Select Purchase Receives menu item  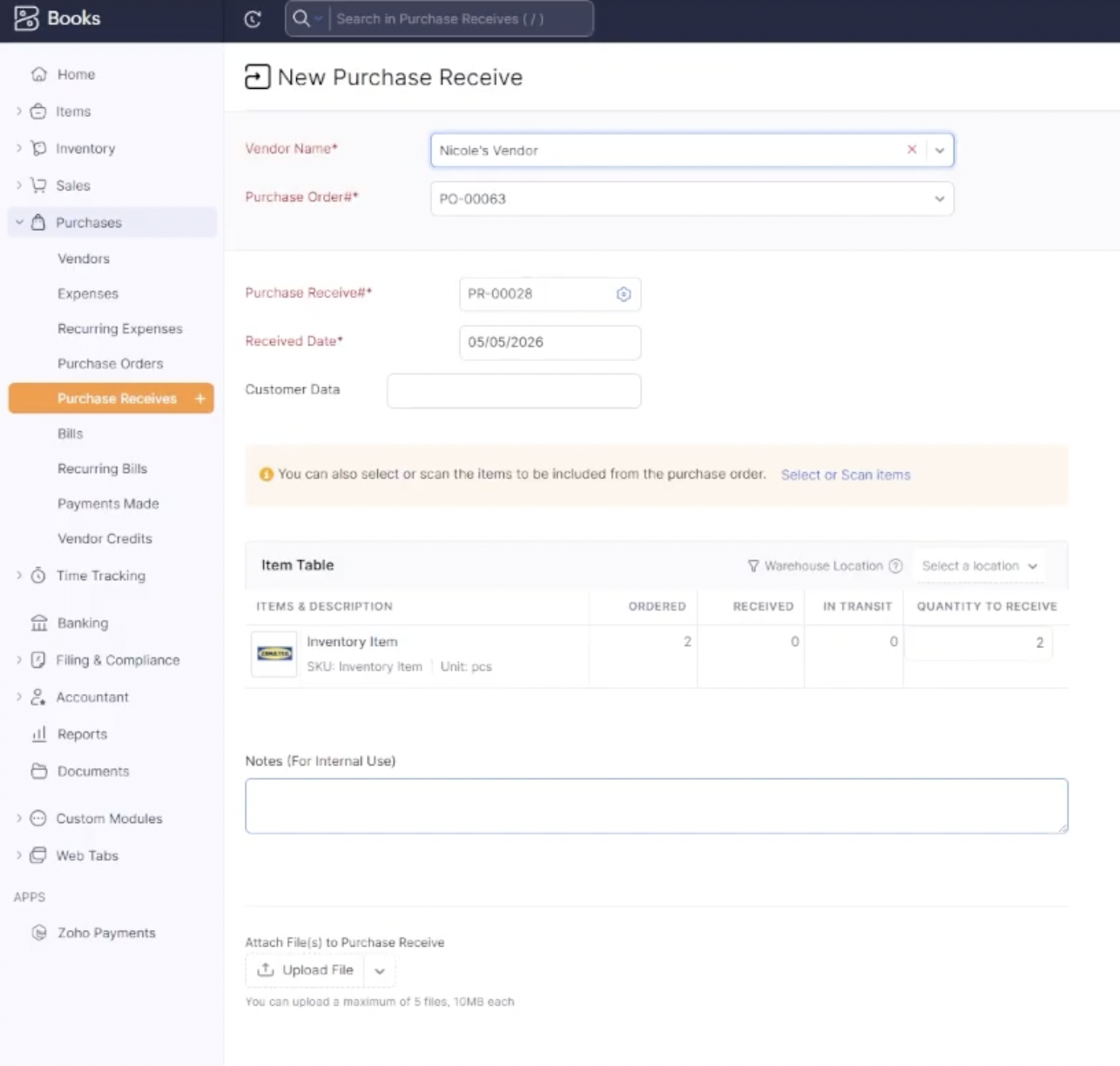[111, 398]
